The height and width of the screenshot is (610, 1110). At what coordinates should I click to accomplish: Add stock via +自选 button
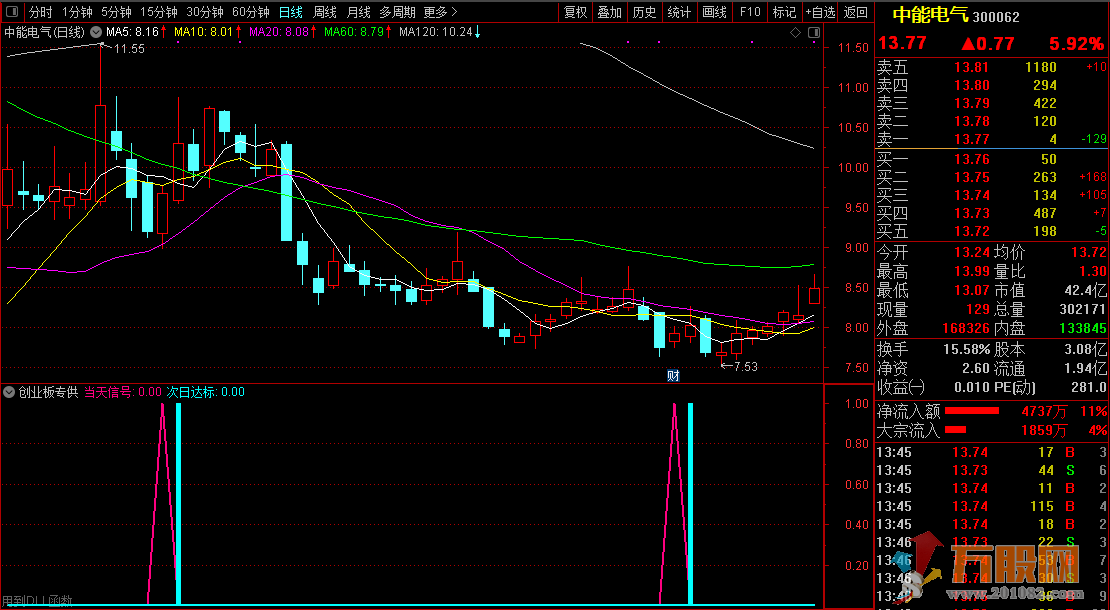tap(820, 12)
